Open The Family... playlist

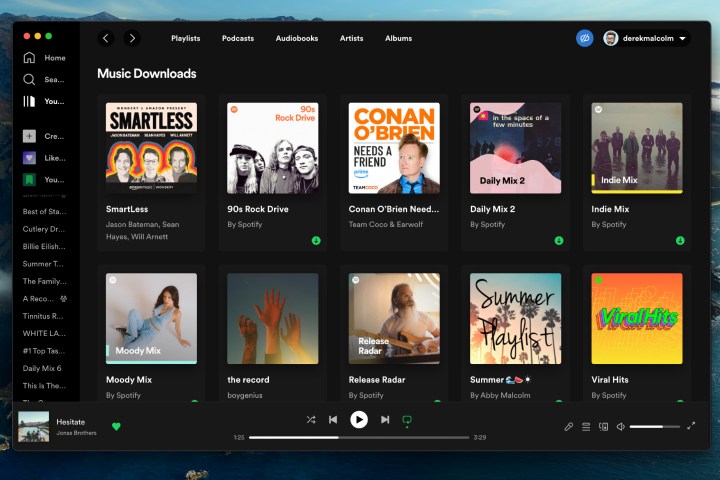click(45, 281)
